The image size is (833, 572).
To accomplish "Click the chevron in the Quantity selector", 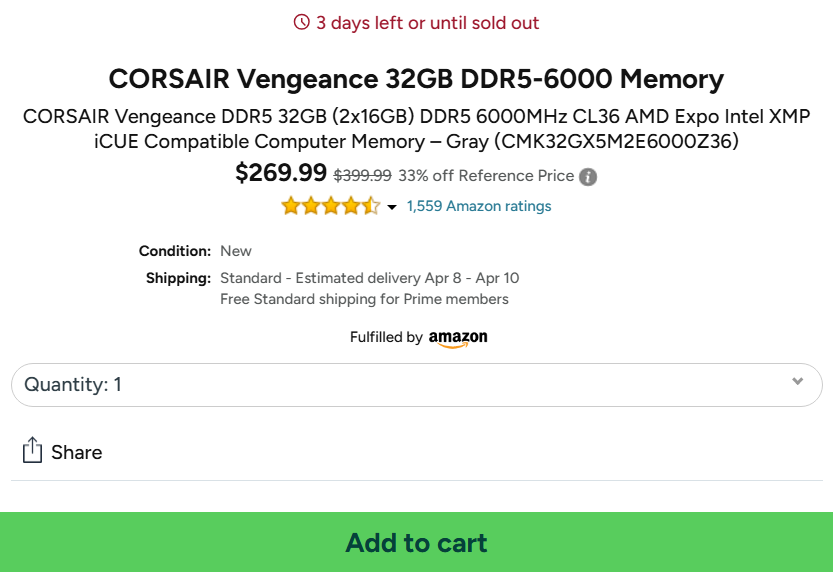I will 797,382.
